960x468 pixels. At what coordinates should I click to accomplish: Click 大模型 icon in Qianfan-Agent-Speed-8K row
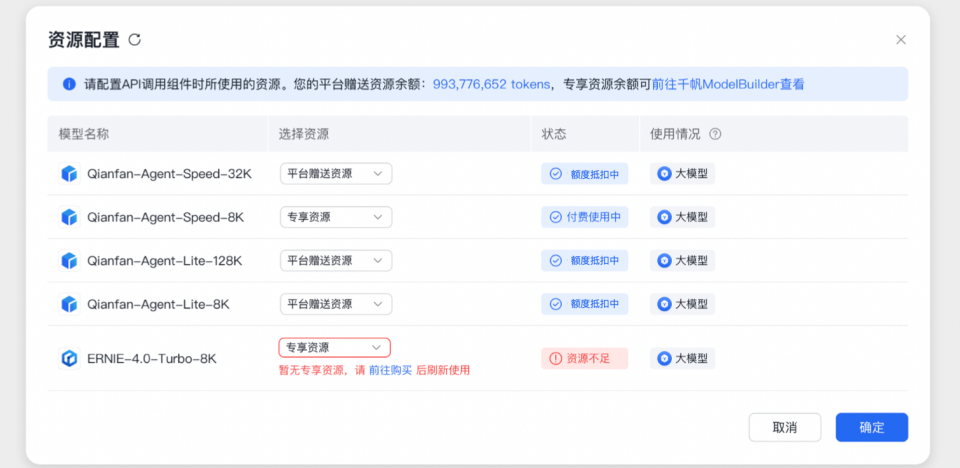tap(664, 217)
